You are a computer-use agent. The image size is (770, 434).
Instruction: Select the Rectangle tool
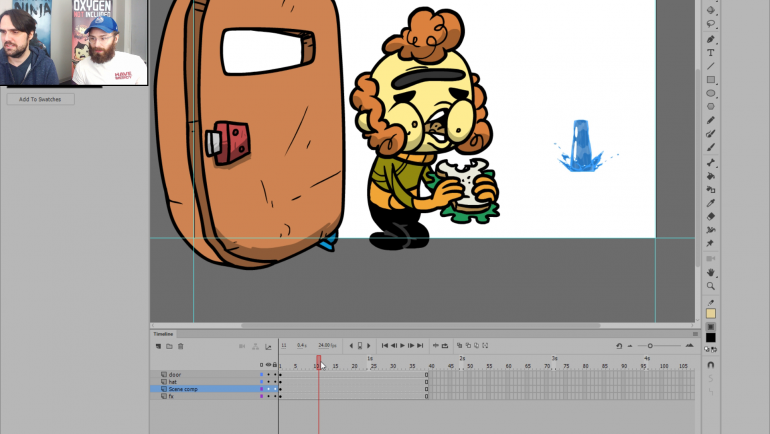(711, 80)
